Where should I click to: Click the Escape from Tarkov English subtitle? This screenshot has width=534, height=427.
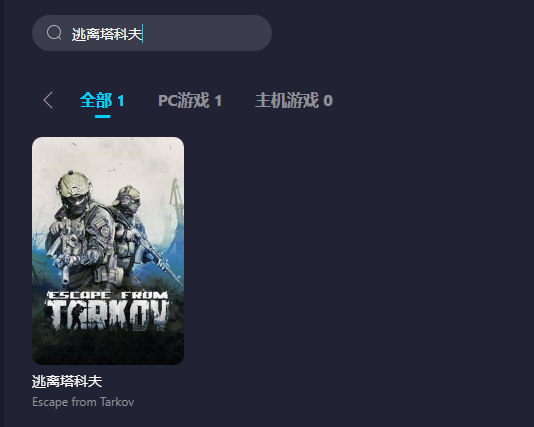coord(83,402)
